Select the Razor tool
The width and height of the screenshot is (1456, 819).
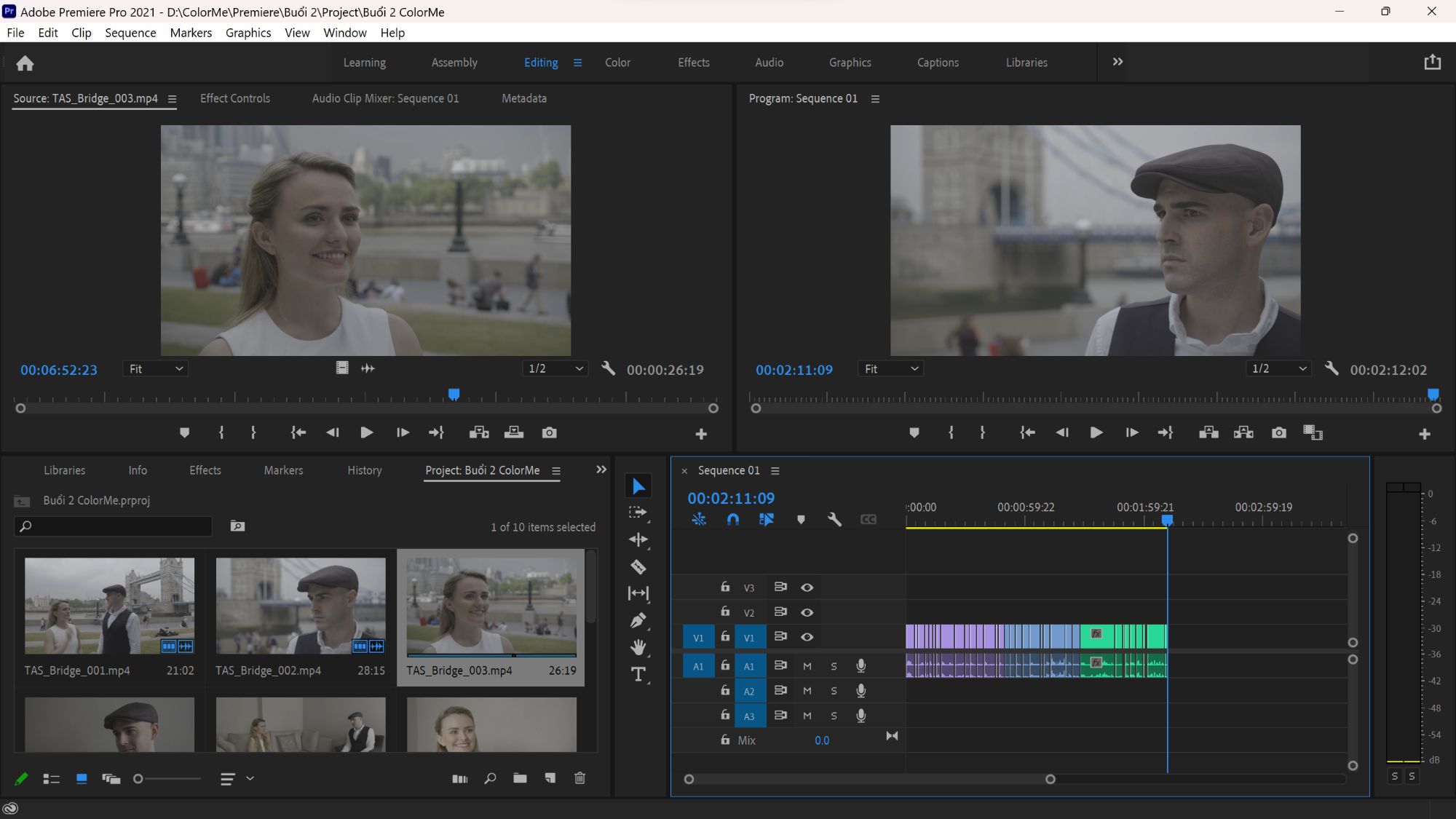(x=638, y=566)
